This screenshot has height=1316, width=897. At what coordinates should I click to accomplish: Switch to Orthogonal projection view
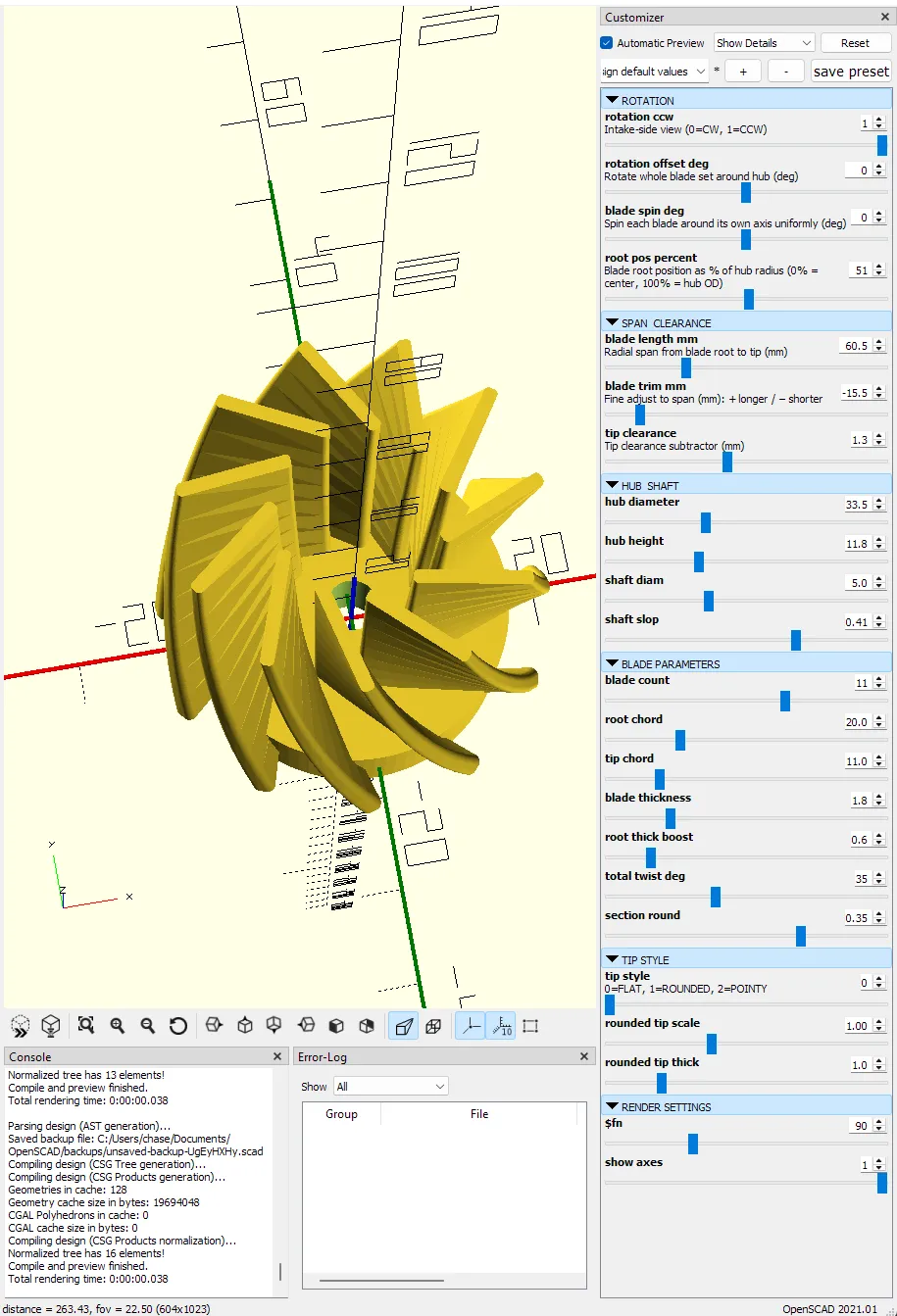coord(433,1026)
